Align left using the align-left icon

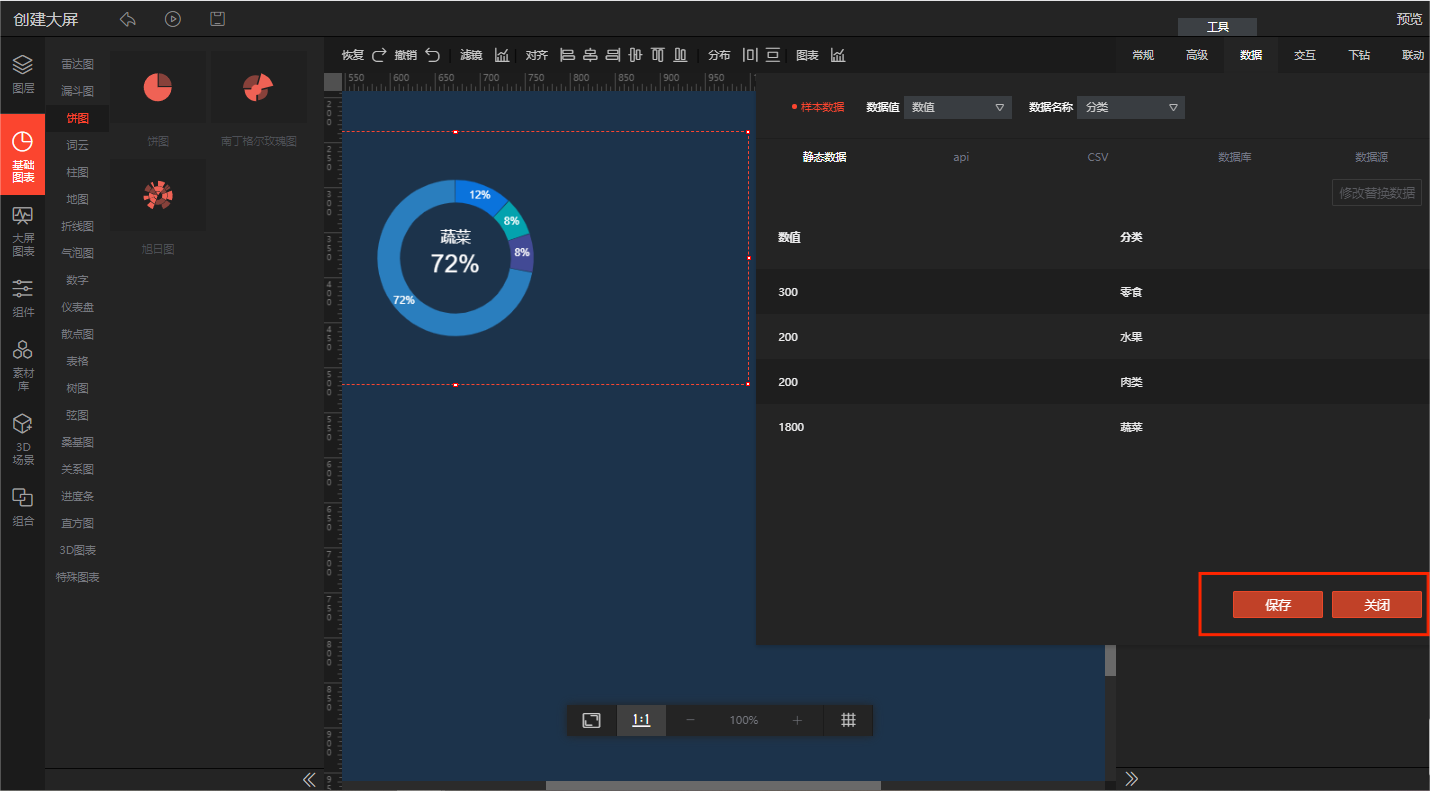pos(568,55)
